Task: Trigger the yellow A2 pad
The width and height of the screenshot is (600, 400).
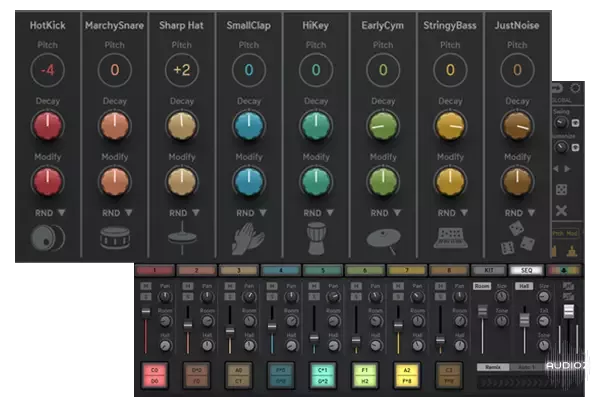Action: tap(407, 376)
